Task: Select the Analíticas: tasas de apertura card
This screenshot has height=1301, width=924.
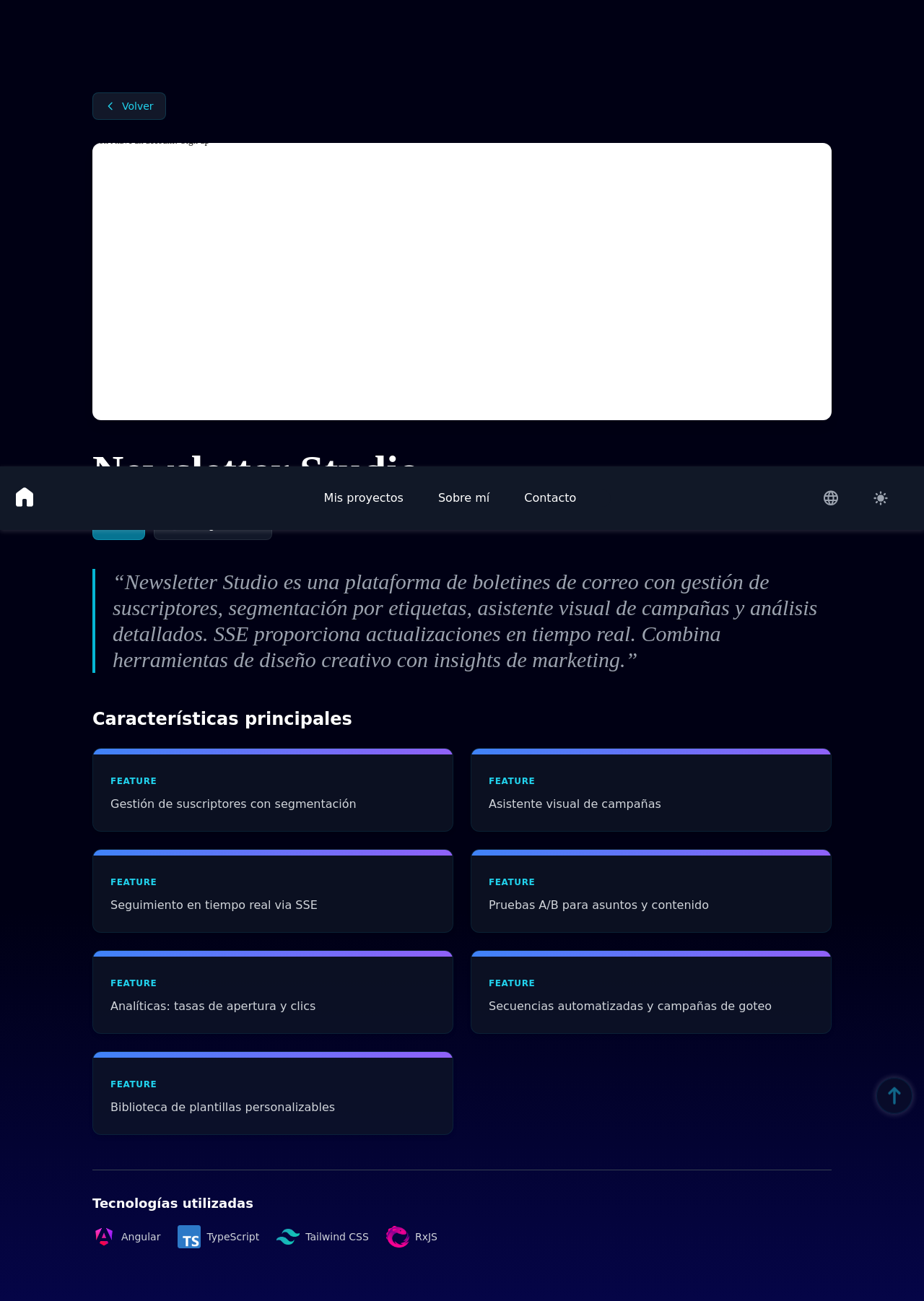Action: point(273,992)
